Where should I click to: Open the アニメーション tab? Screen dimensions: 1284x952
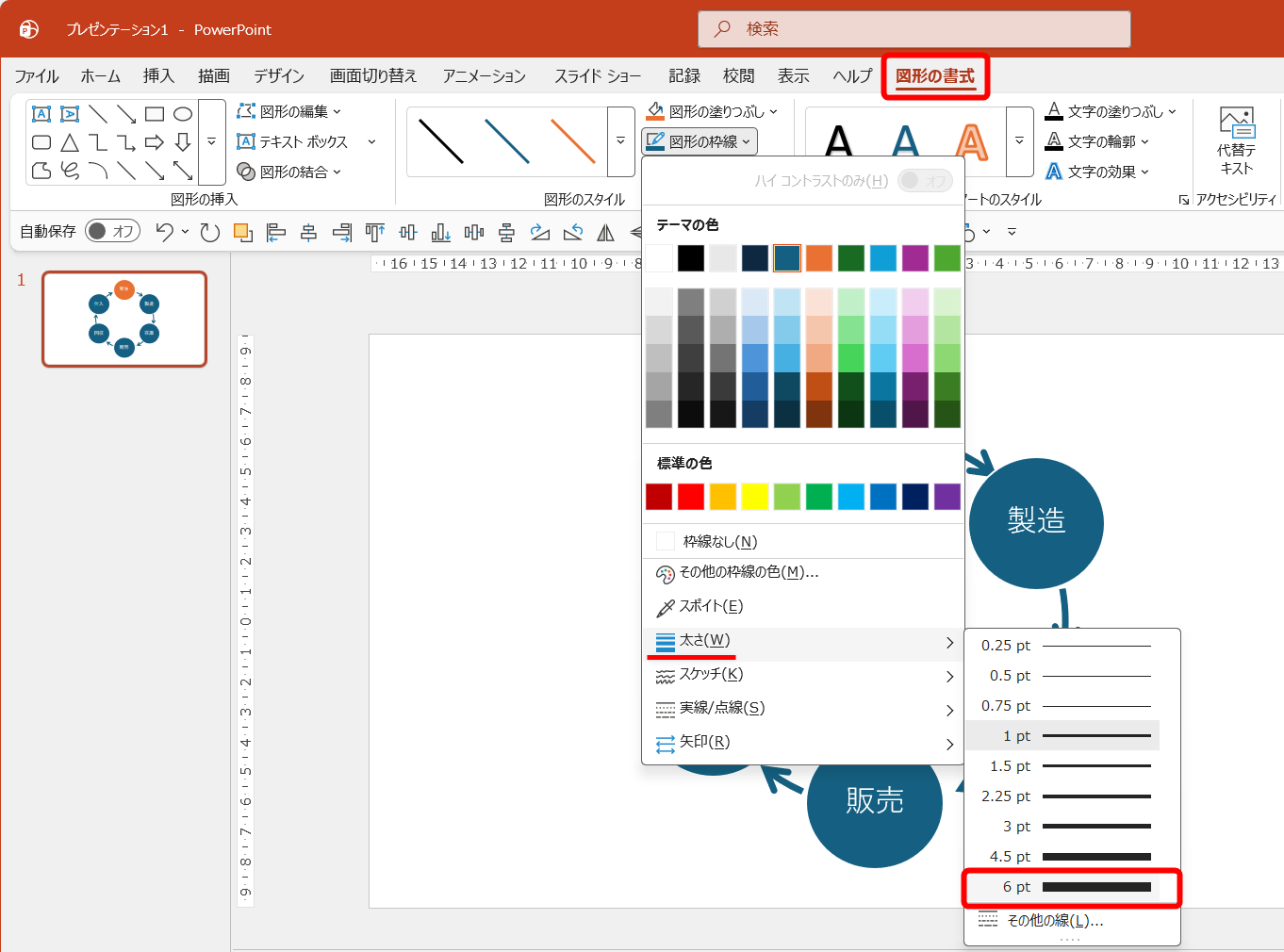[485, 76]
